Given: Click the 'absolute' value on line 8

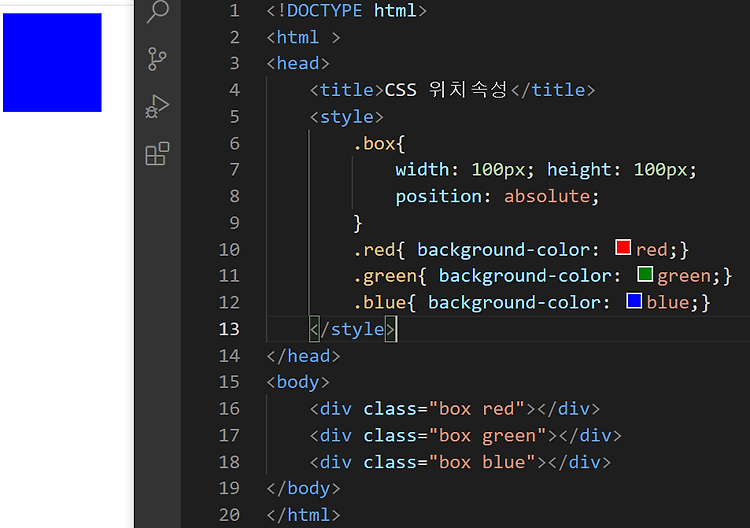Looking at the screenshot, I should click(x=547, y=197).
